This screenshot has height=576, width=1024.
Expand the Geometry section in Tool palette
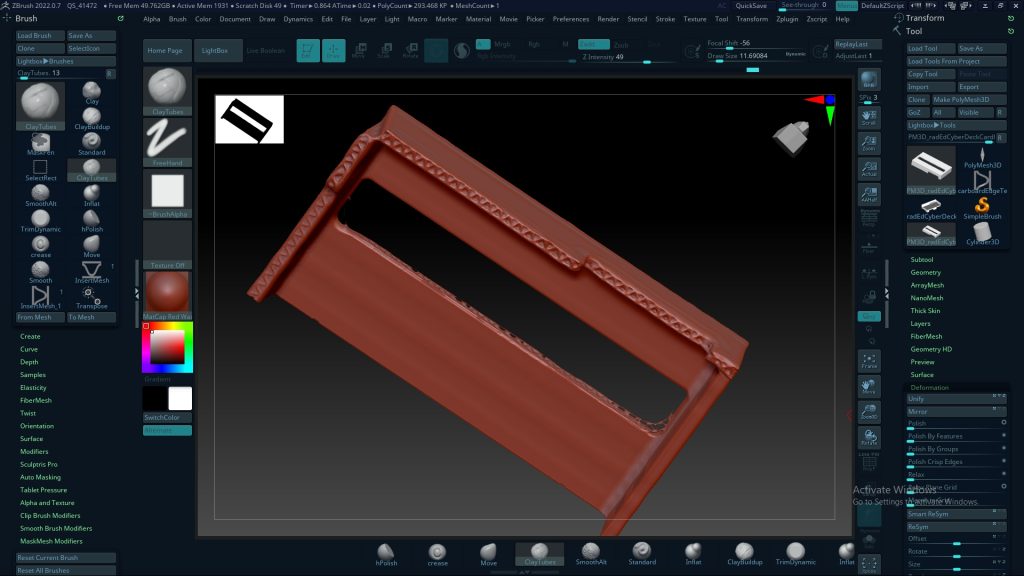925,272
